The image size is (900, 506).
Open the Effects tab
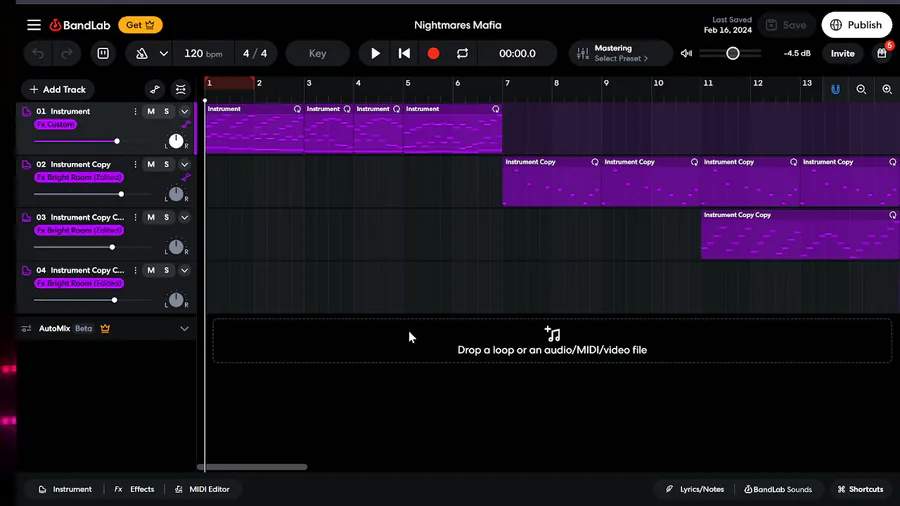click(x=134, y=489)
